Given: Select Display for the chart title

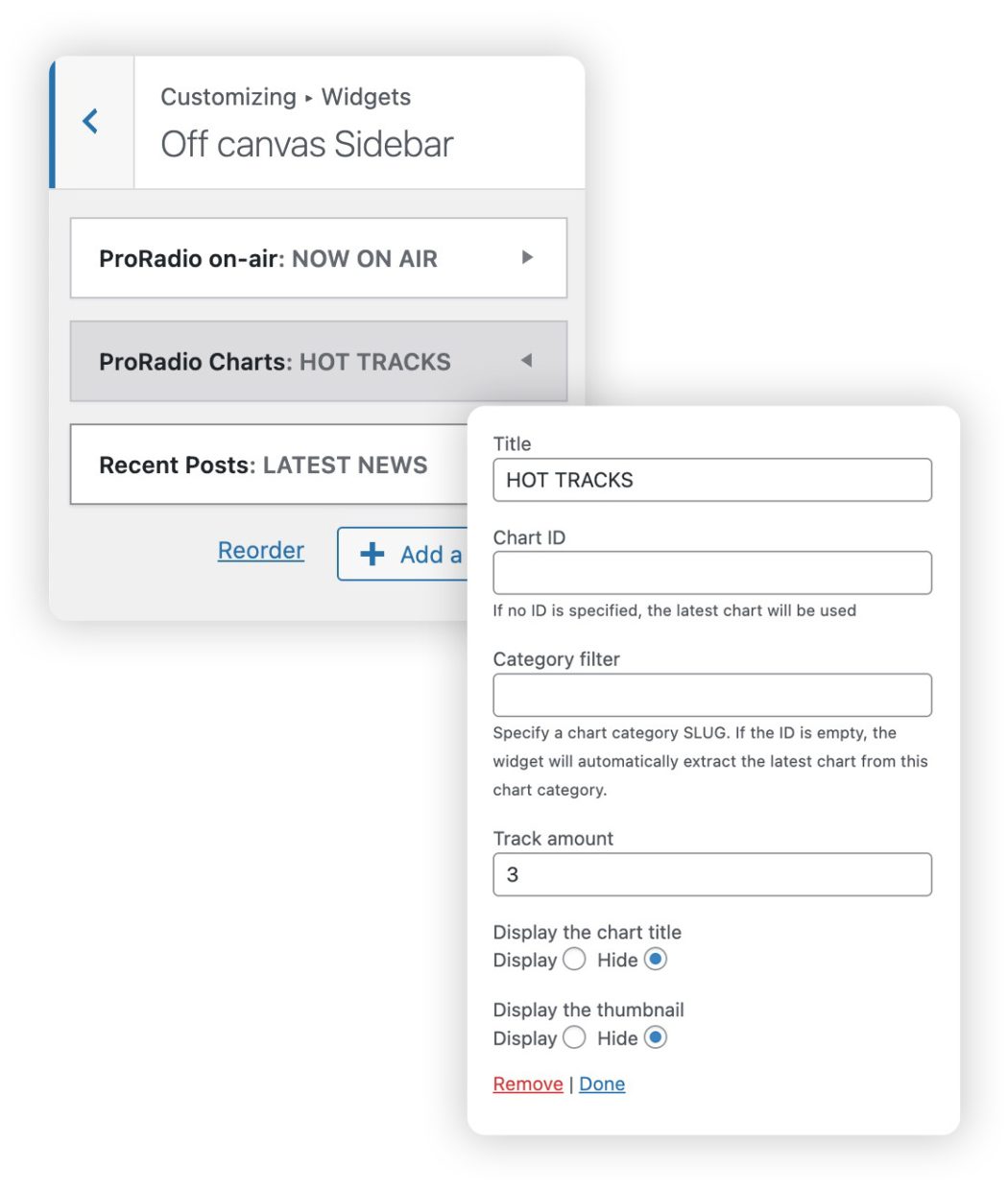Looking at the screenshot, I should click(x=574, y=960).
